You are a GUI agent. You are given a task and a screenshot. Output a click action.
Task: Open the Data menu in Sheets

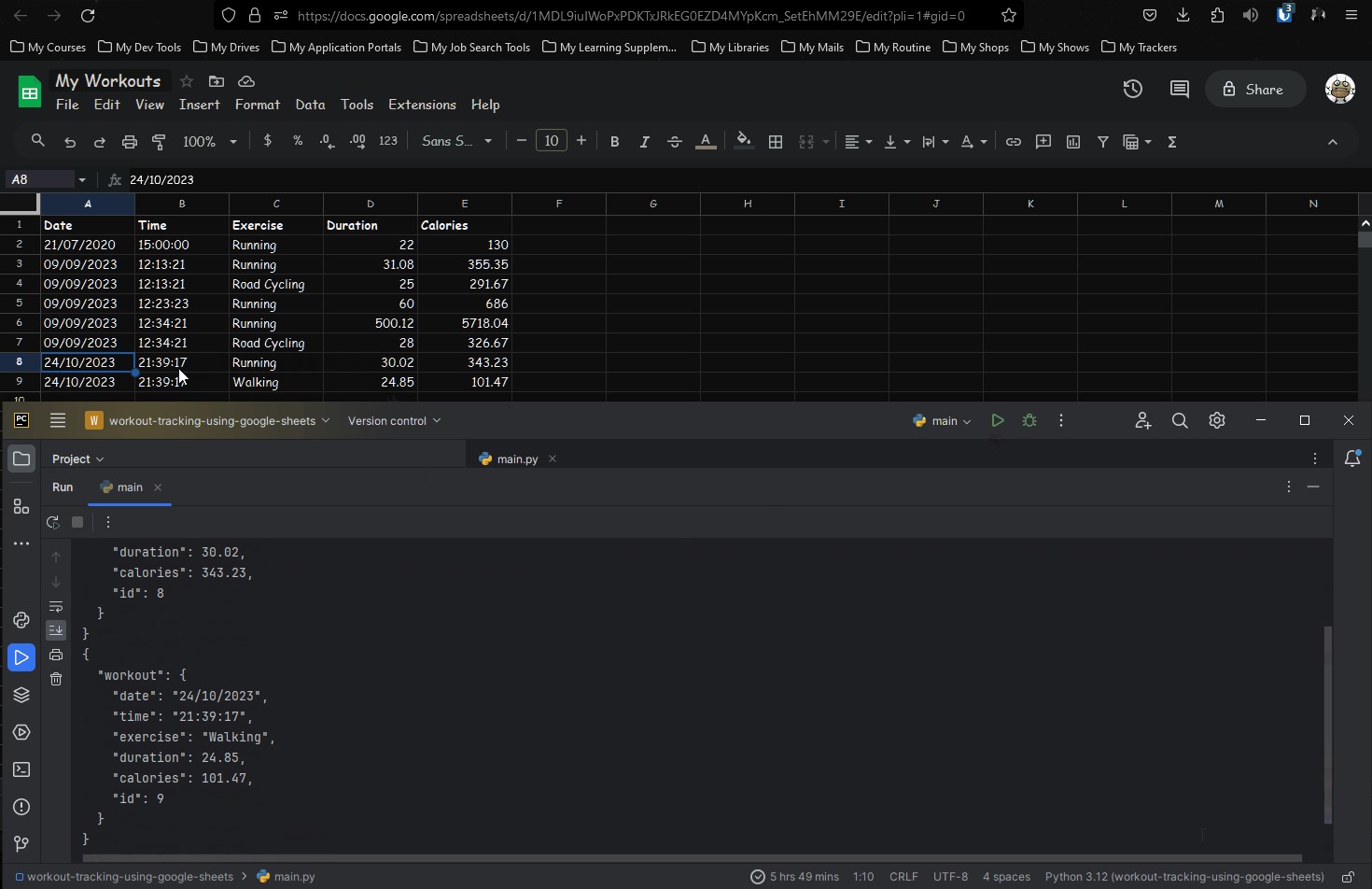pyautogui.click(x=311, y=105)
